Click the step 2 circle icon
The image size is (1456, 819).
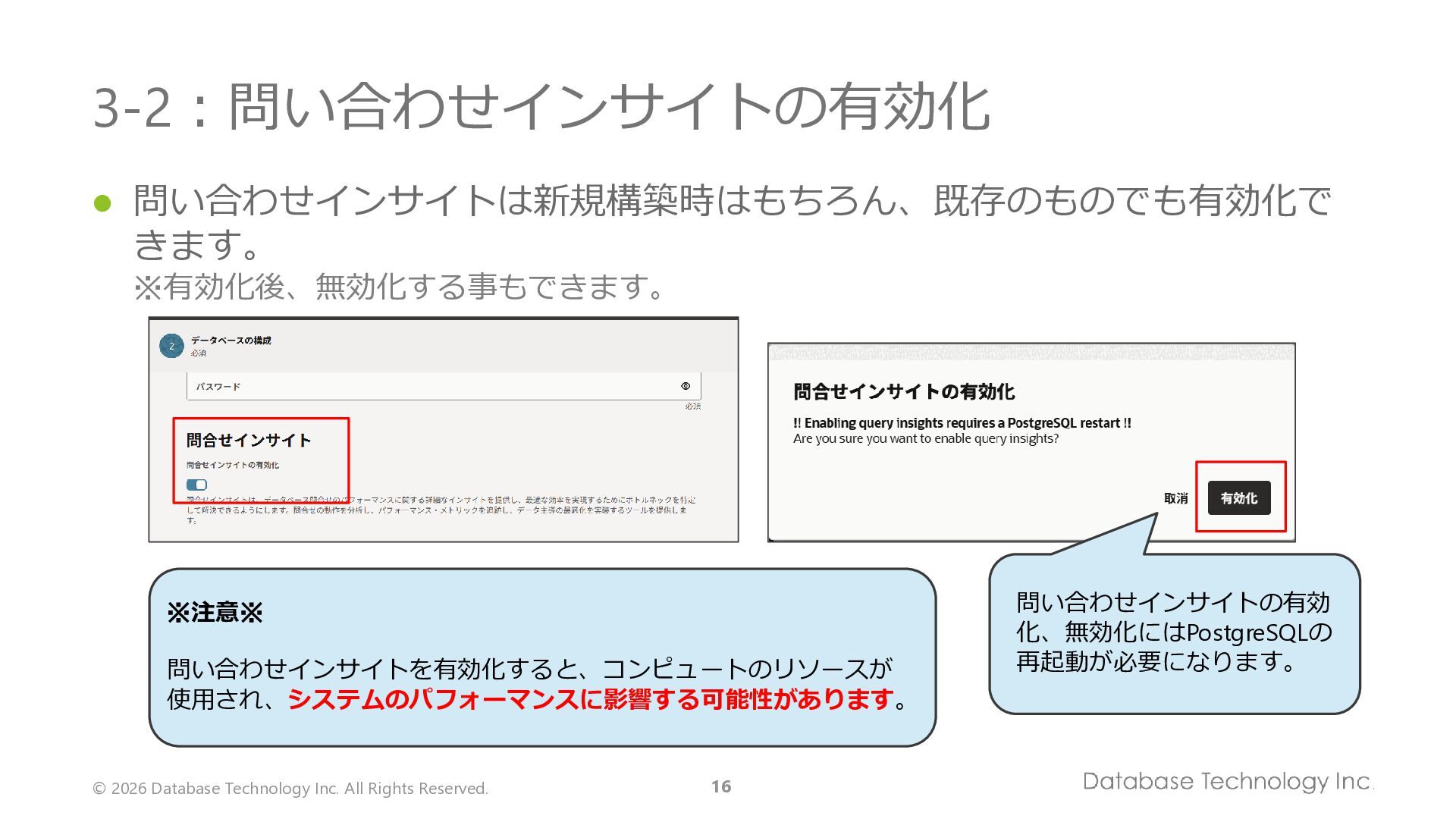tap(171, 346)
